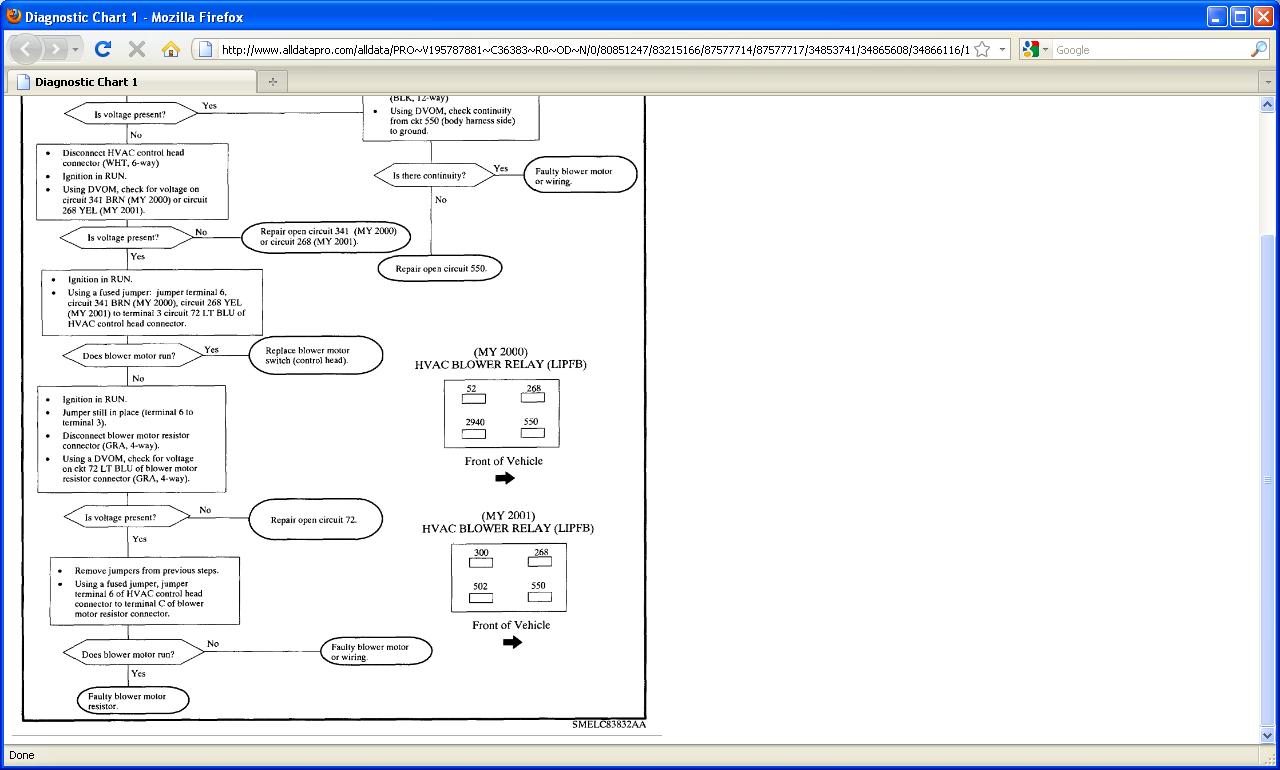
Task: Go forward with the forward arrow
Action: (x=55, y=49)
